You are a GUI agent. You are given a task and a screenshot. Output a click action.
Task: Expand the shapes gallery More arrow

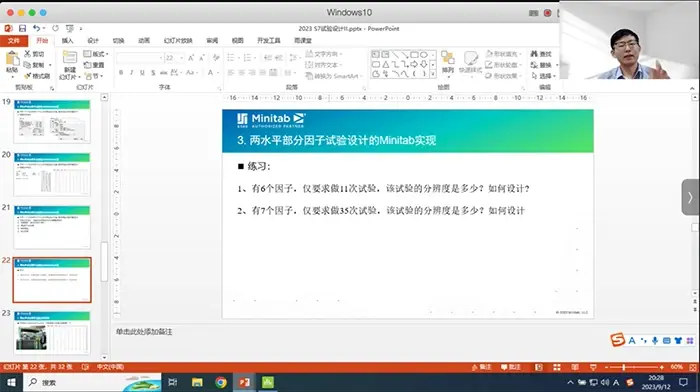coord(433,74)
